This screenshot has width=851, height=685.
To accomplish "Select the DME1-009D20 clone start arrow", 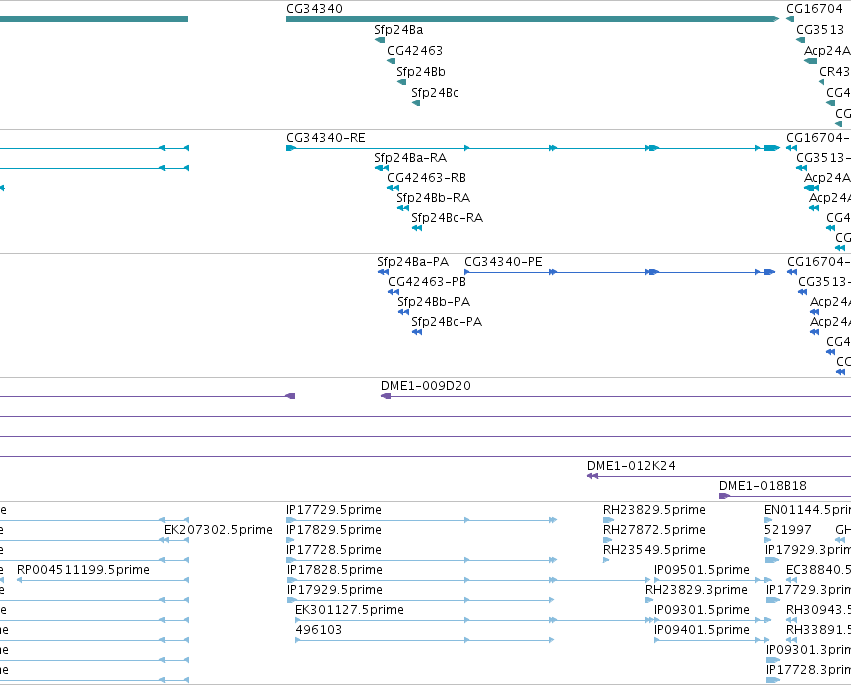I will 386,396.
